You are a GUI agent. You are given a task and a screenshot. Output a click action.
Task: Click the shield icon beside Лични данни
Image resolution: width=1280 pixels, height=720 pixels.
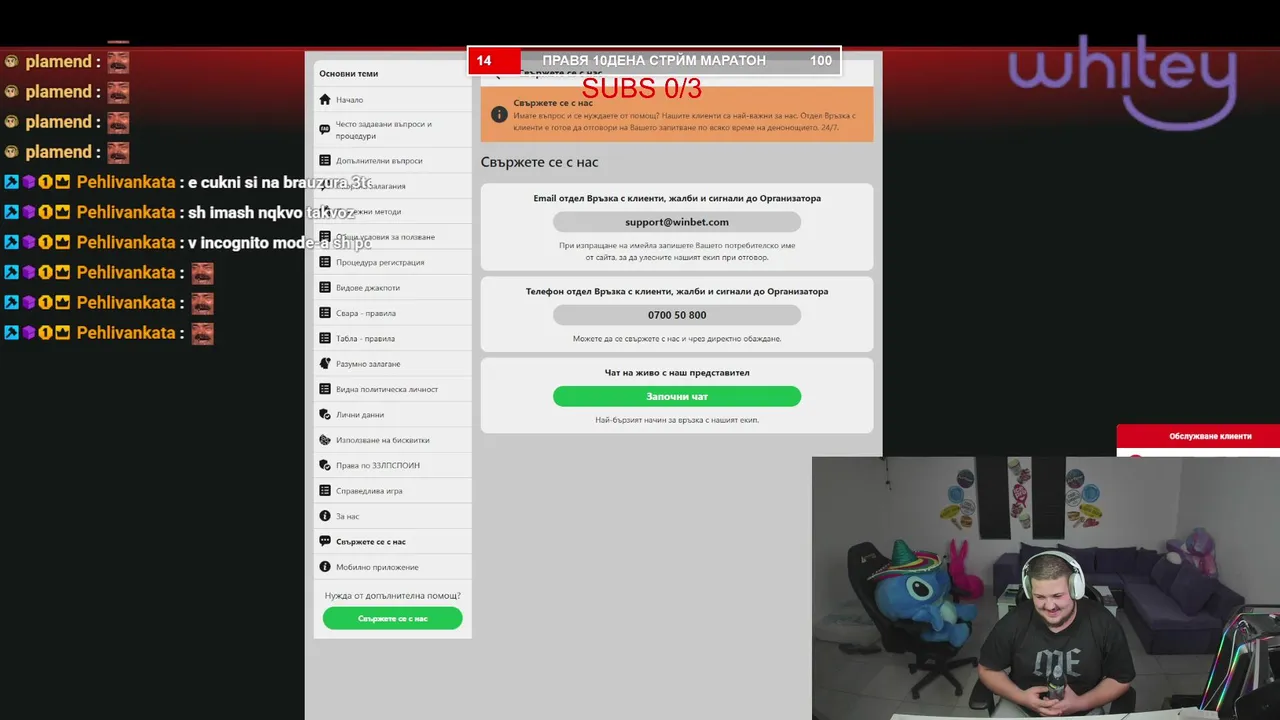tap(325, 414)
